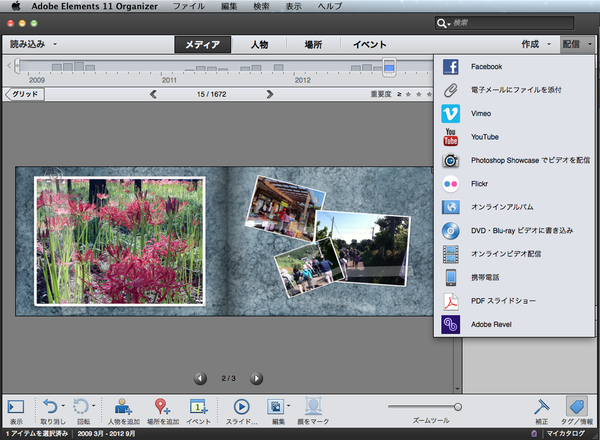Viewport: 600px width, 440px height.
Task: Open the Photoshop Showcase camera icon
Action: coord(450,160)
